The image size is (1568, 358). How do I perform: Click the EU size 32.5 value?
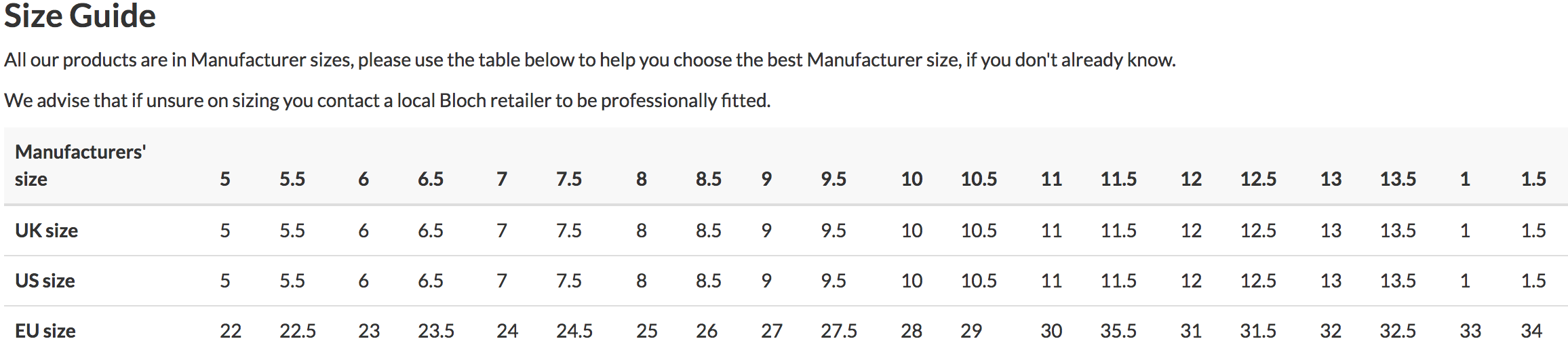(x=1398, y=331)
